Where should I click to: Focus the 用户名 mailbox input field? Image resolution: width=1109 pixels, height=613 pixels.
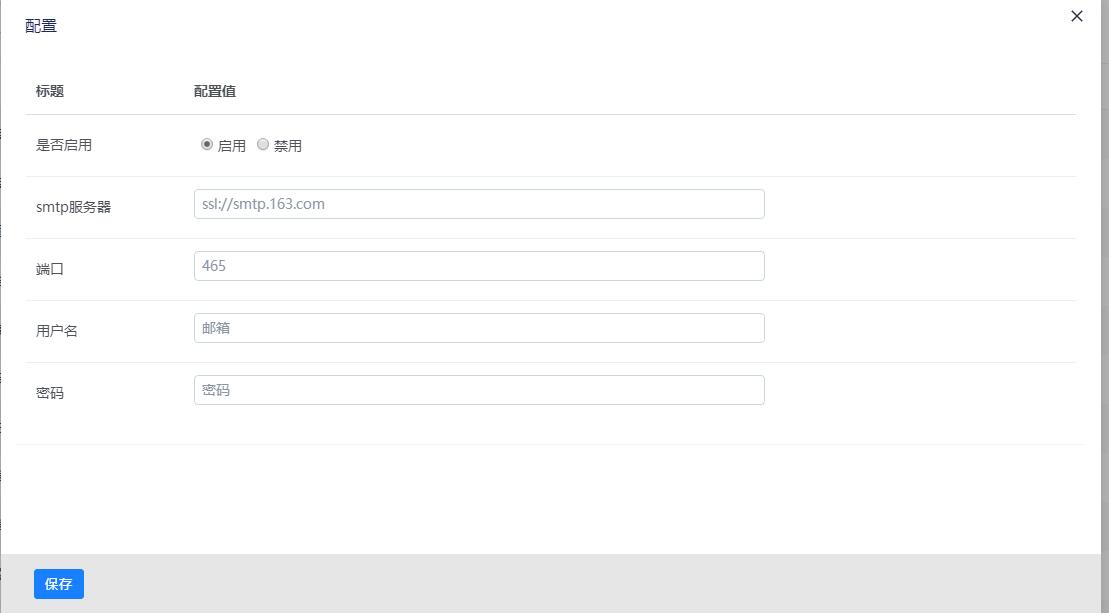point(479,328)
